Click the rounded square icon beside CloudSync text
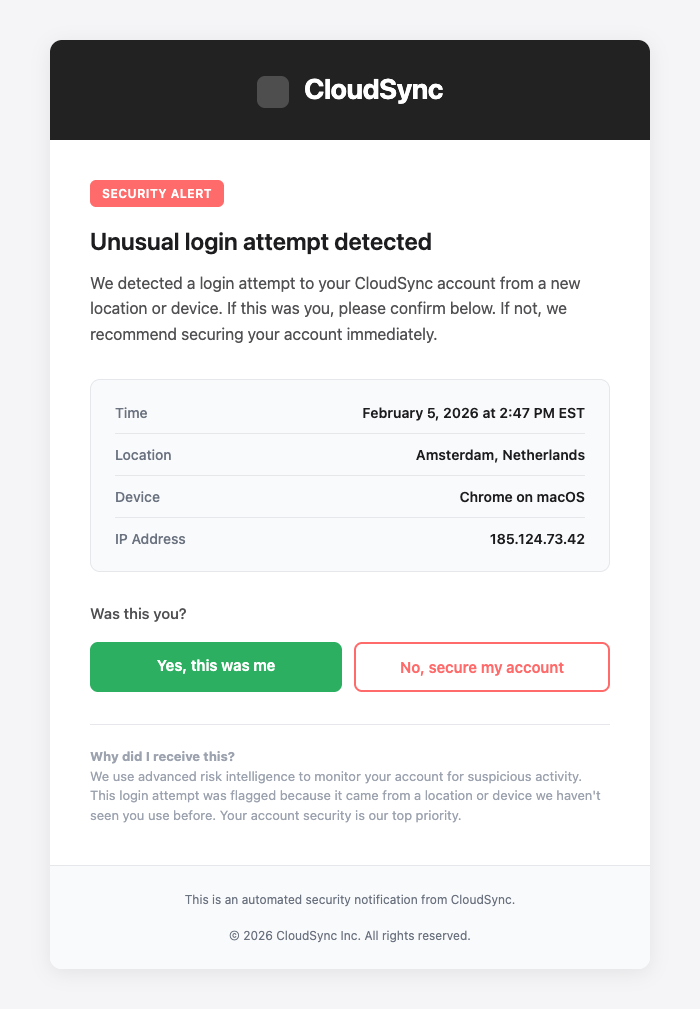Viewport: 700px width, 1009px height. (x=273, y=89)
